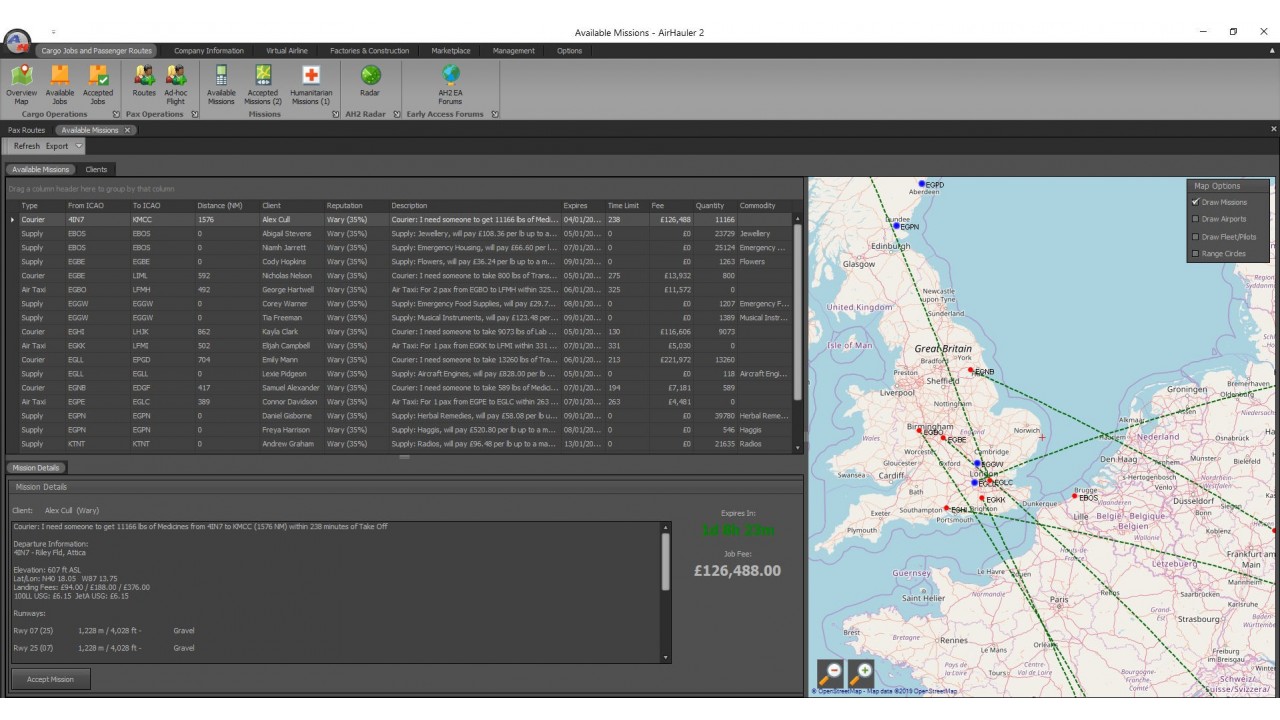Zoom in the map with magnifier plus
Image resolution: width=1280 pixels, height=720 pixels.
pos(861,674)
